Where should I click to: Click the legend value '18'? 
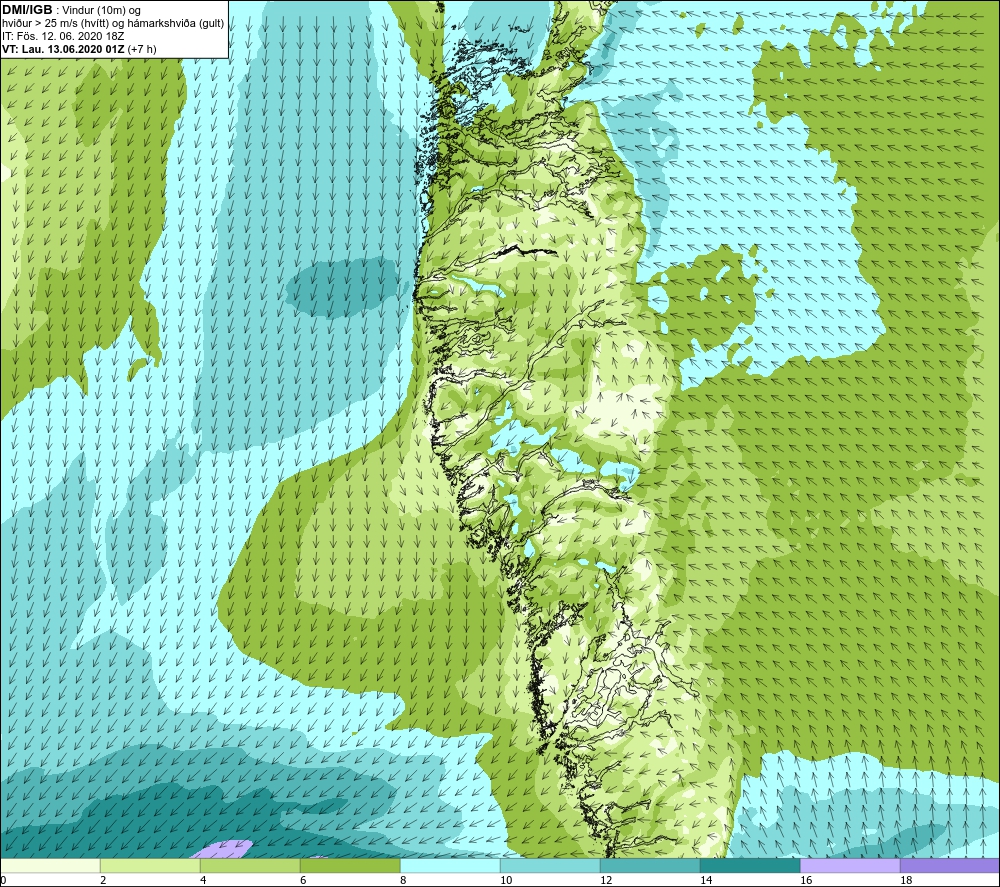[906, 880]
